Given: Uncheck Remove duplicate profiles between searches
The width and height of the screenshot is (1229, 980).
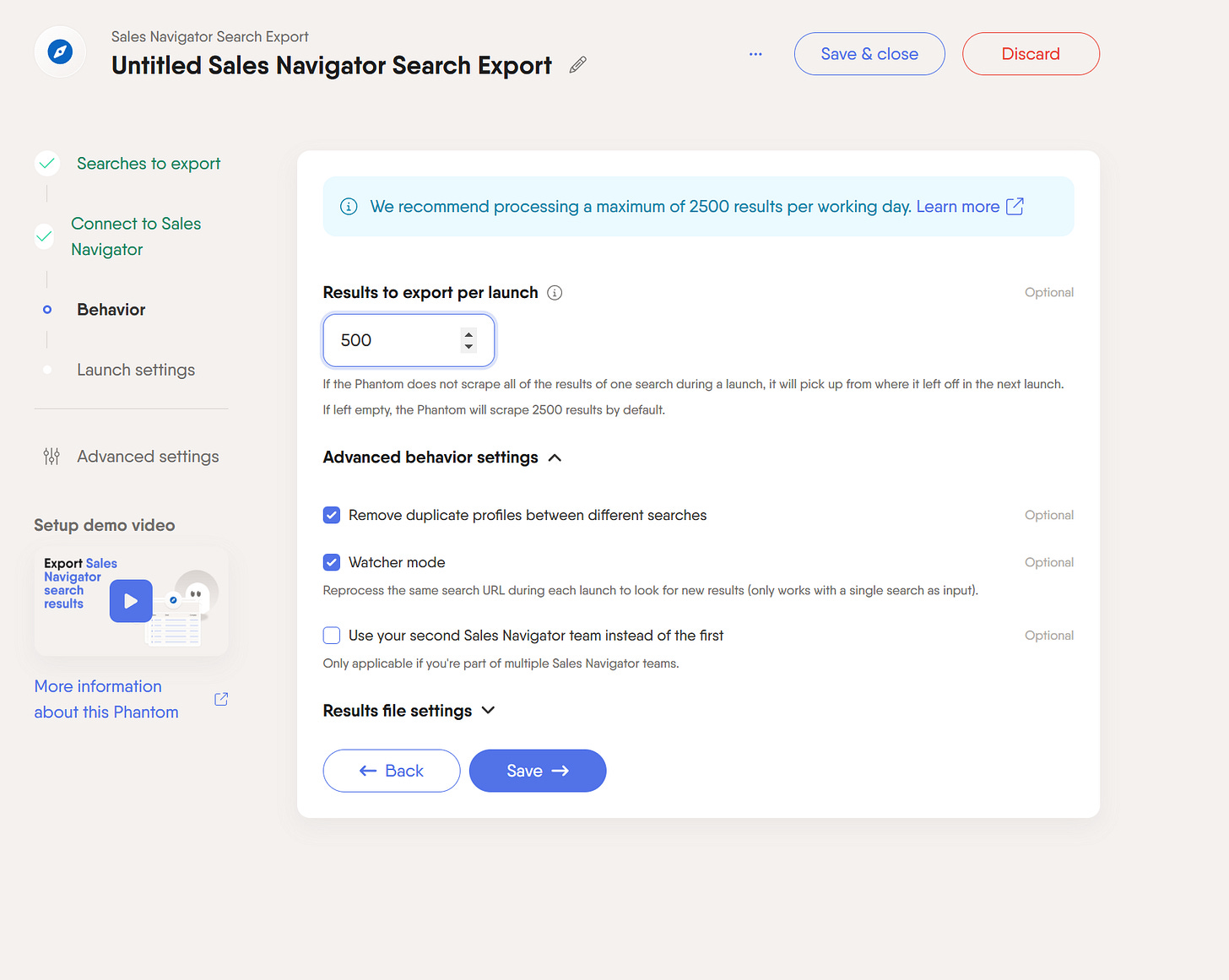Looking at the screenshot, I should pos(332,515).
